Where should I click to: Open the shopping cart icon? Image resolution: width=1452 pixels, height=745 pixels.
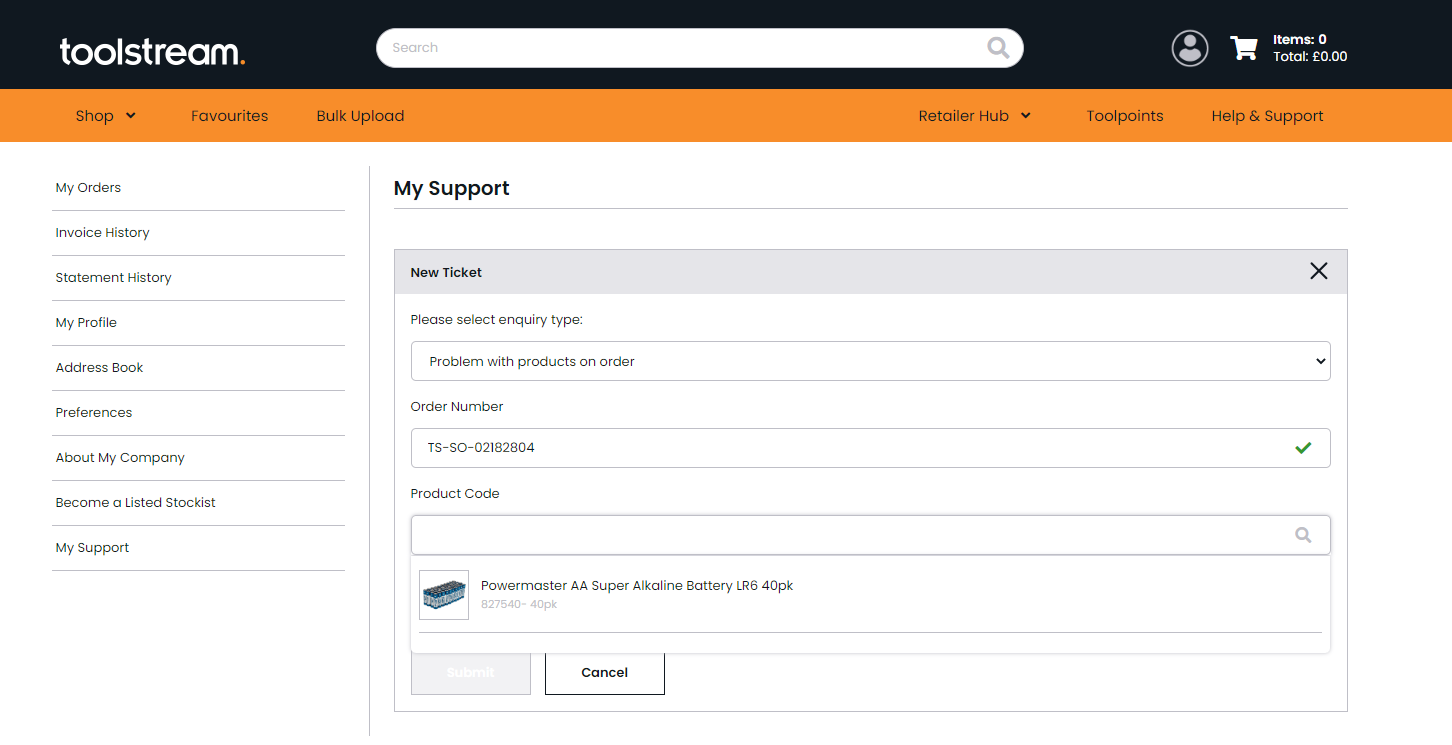(1244, 47)
